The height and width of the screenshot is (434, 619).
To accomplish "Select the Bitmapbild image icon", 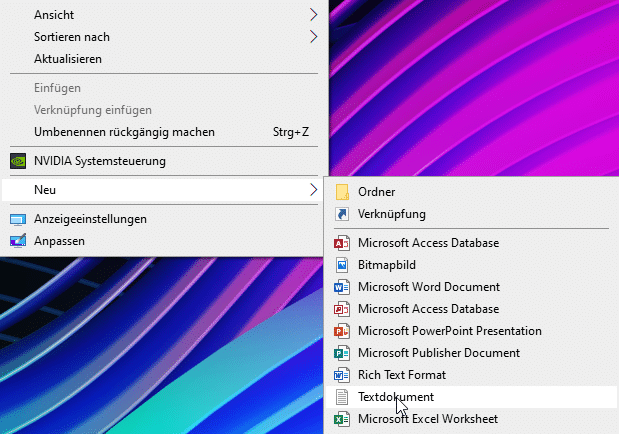I will tap(341, 265).
